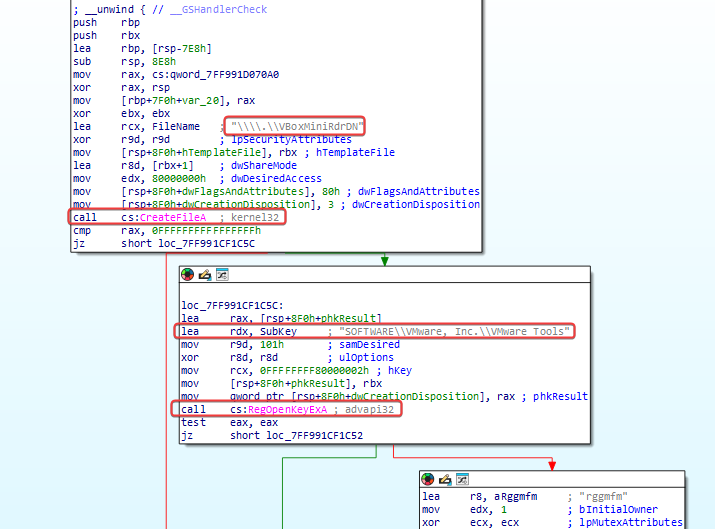The image size is (715, 529).
Task: Click the RegOpenKeyExA call target
Action: click(x=287, y=409)
